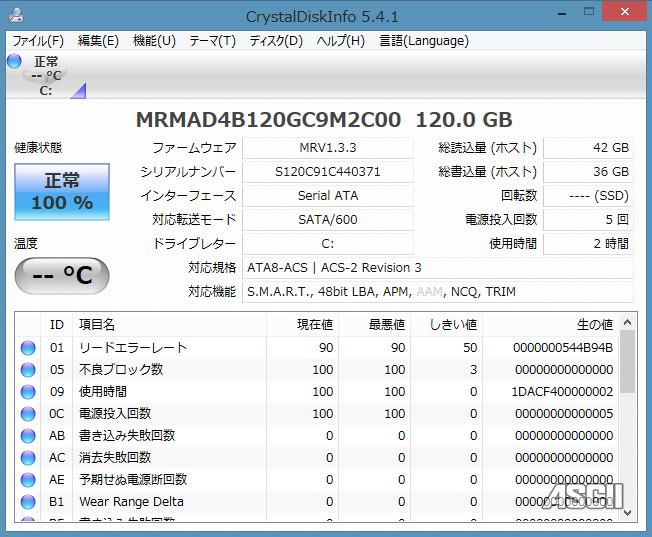Screen dimensions: 652x537
Task: Click the serial number field S120C91C440371
Action: click(x=327, y=172)
